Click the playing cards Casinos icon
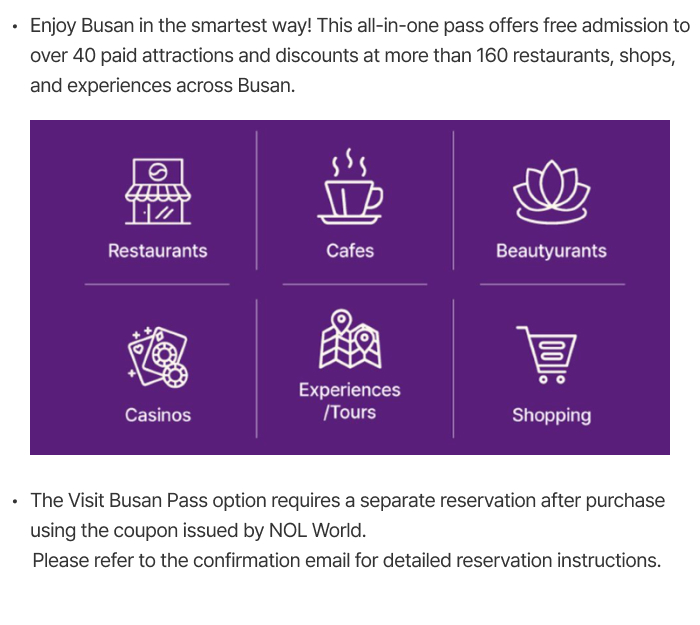Image resolution: width=700 pixels, height=625 pixels. coord(158,356)
